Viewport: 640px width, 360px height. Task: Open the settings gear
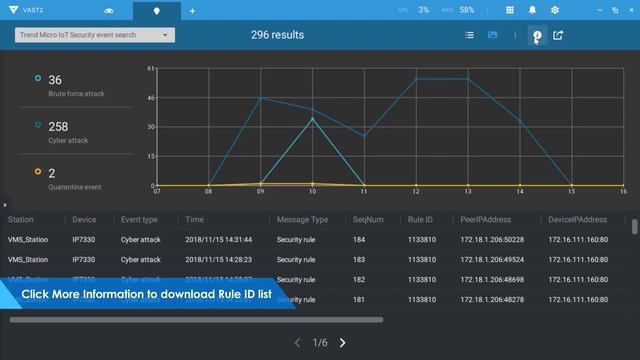click(x=555, y=10)
